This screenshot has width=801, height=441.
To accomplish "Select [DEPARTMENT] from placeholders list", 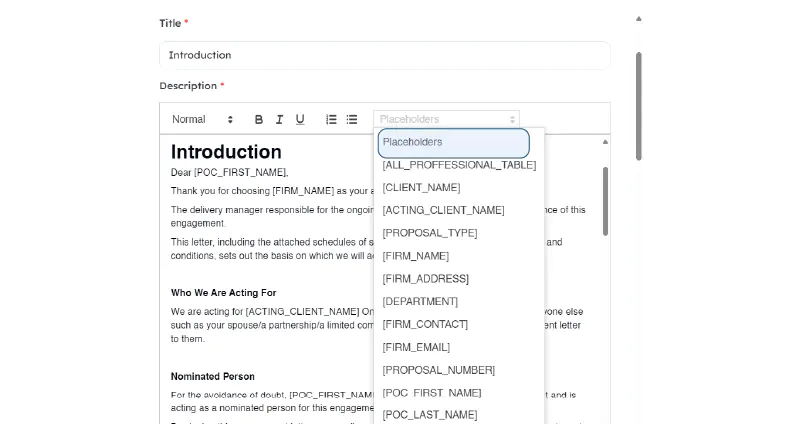I will (420, 302).
